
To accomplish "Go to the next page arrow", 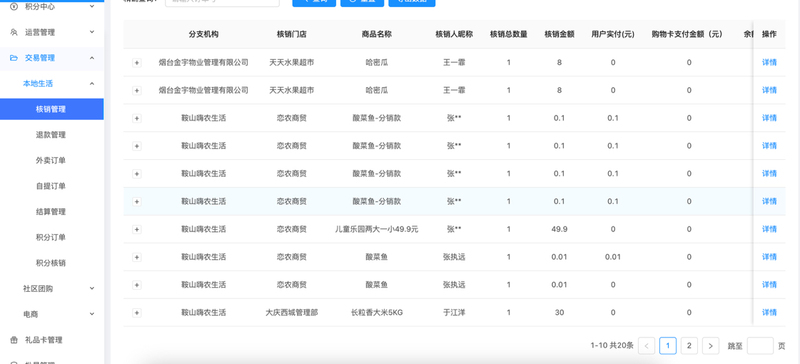I will (x=710, y=346).
